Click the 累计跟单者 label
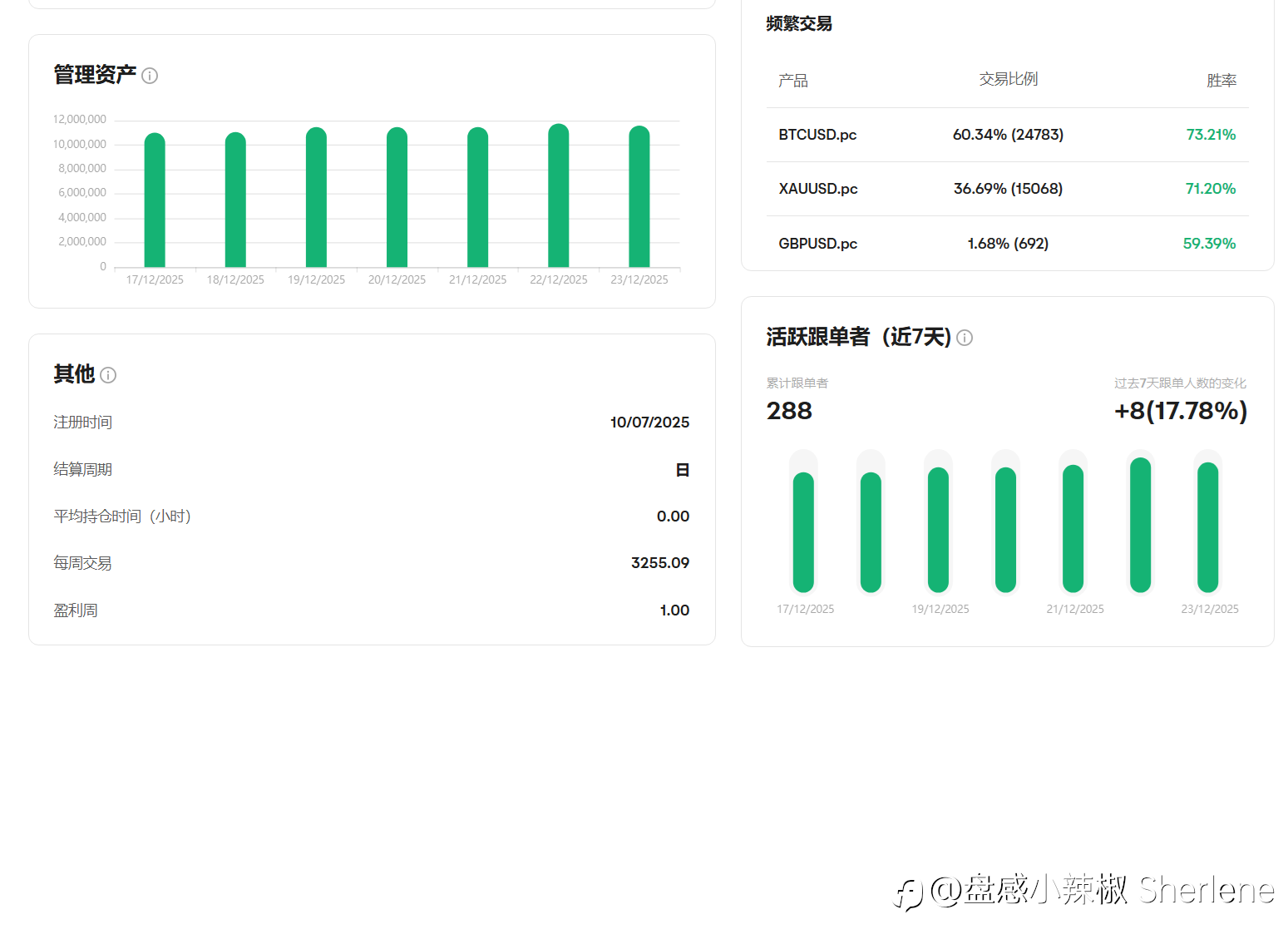1288x944 pixels. point(797,383)
